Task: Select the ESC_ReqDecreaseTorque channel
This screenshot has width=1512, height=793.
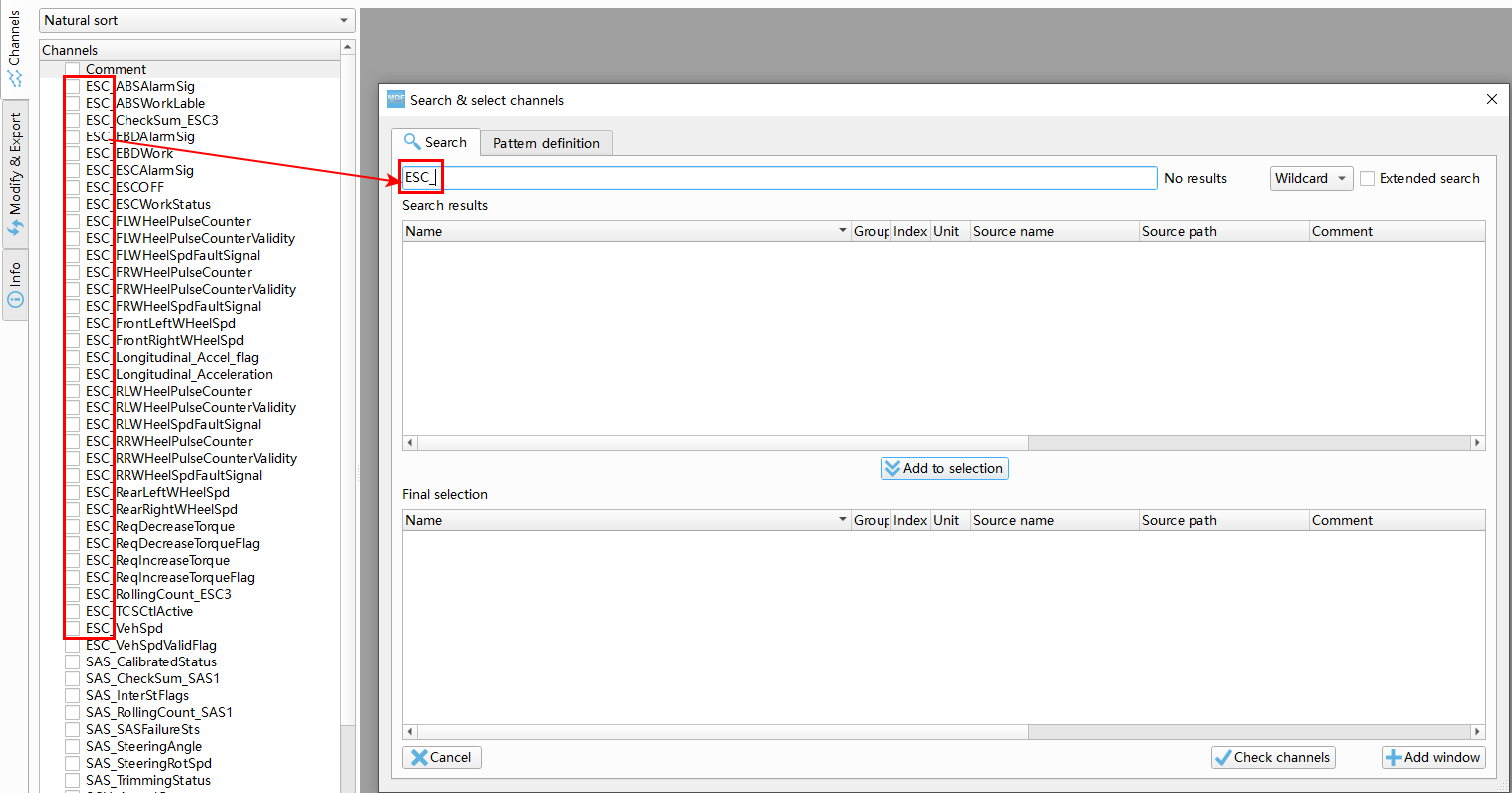Action: [x=160, y=526]
